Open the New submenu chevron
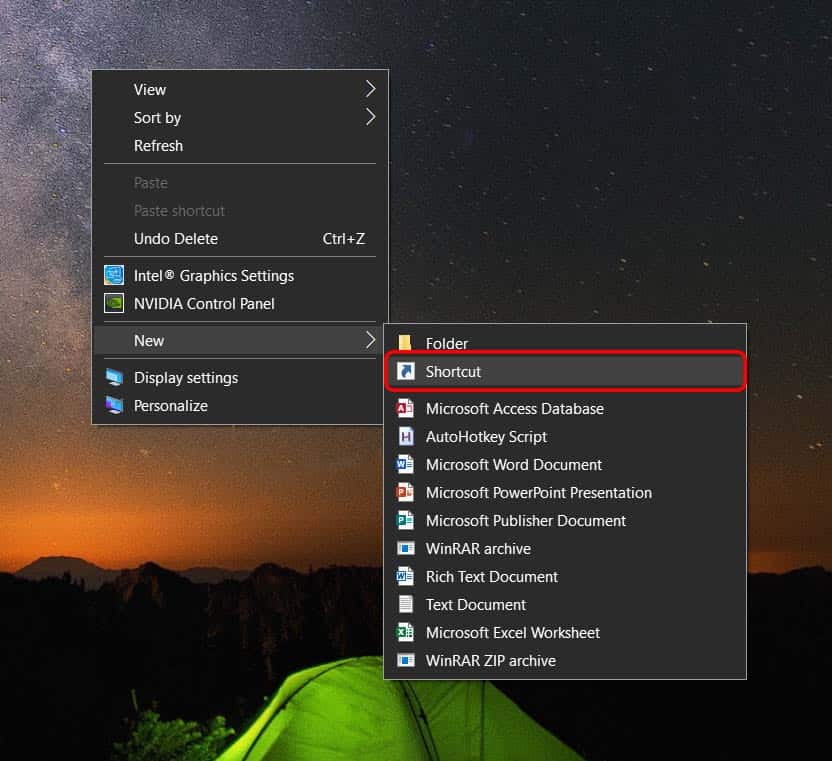The width and height of the screenshot is (832, 761). [x=371, y=340]
